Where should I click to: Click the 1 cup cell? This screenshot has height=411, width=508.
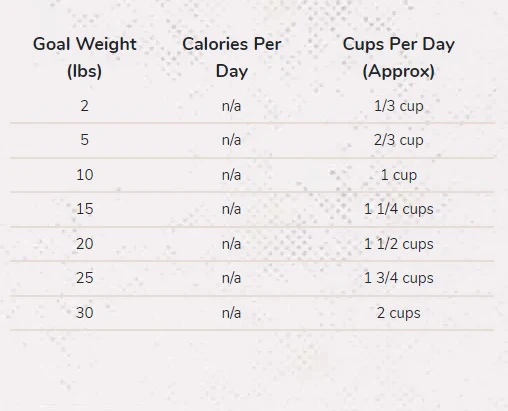point(399,175)
